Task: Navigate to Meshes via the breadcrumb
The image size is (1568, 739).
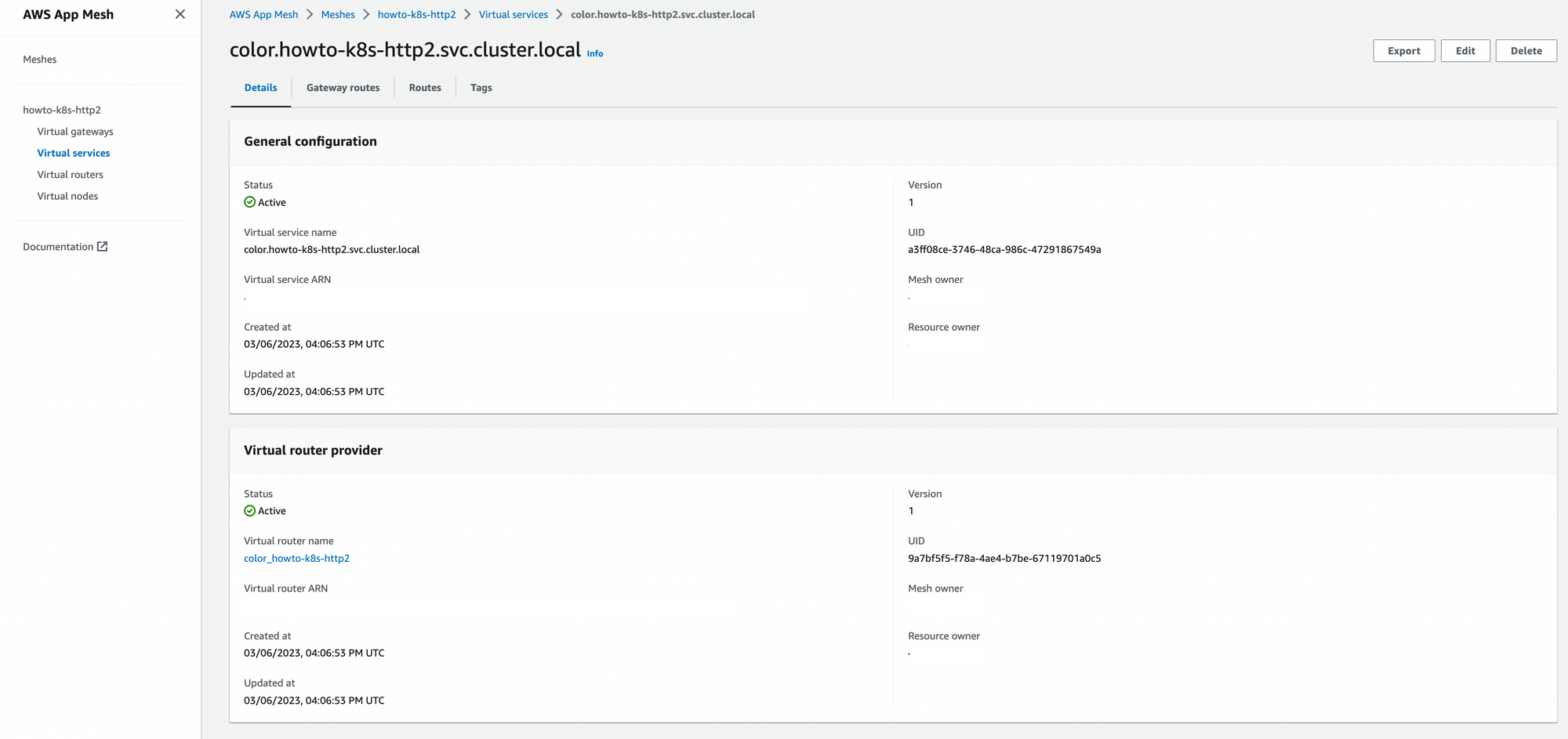Action: [338, 14]
